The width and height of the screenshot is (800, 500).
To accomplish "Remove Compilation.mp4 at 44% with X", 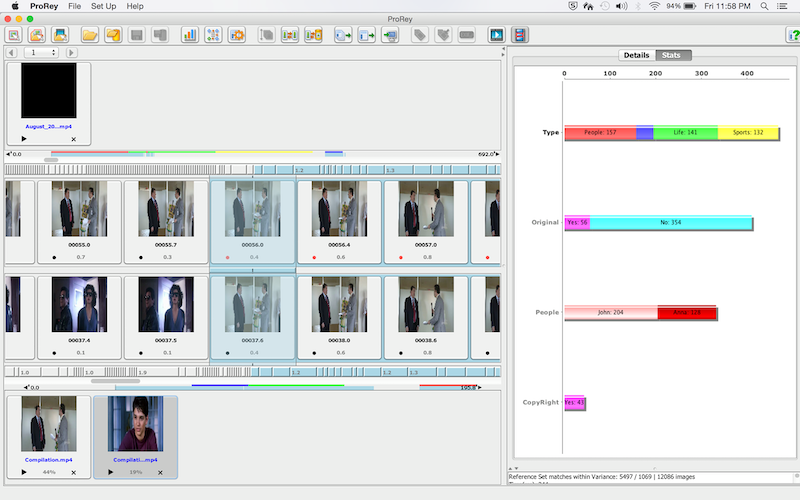I will point(73,472).
